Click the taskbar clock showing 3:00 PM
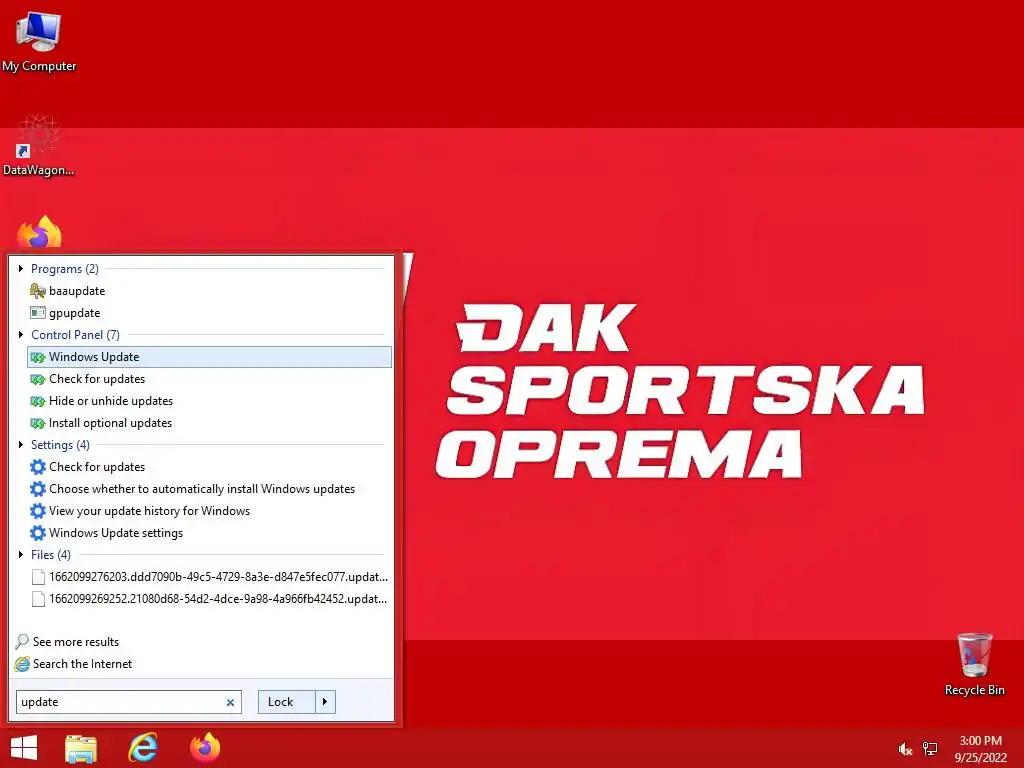 (980, 749)
